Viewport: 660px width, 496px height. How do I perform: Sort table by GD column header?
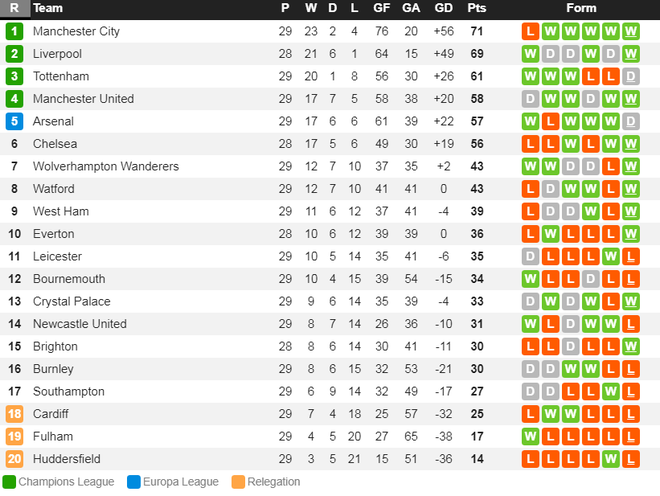444,8
